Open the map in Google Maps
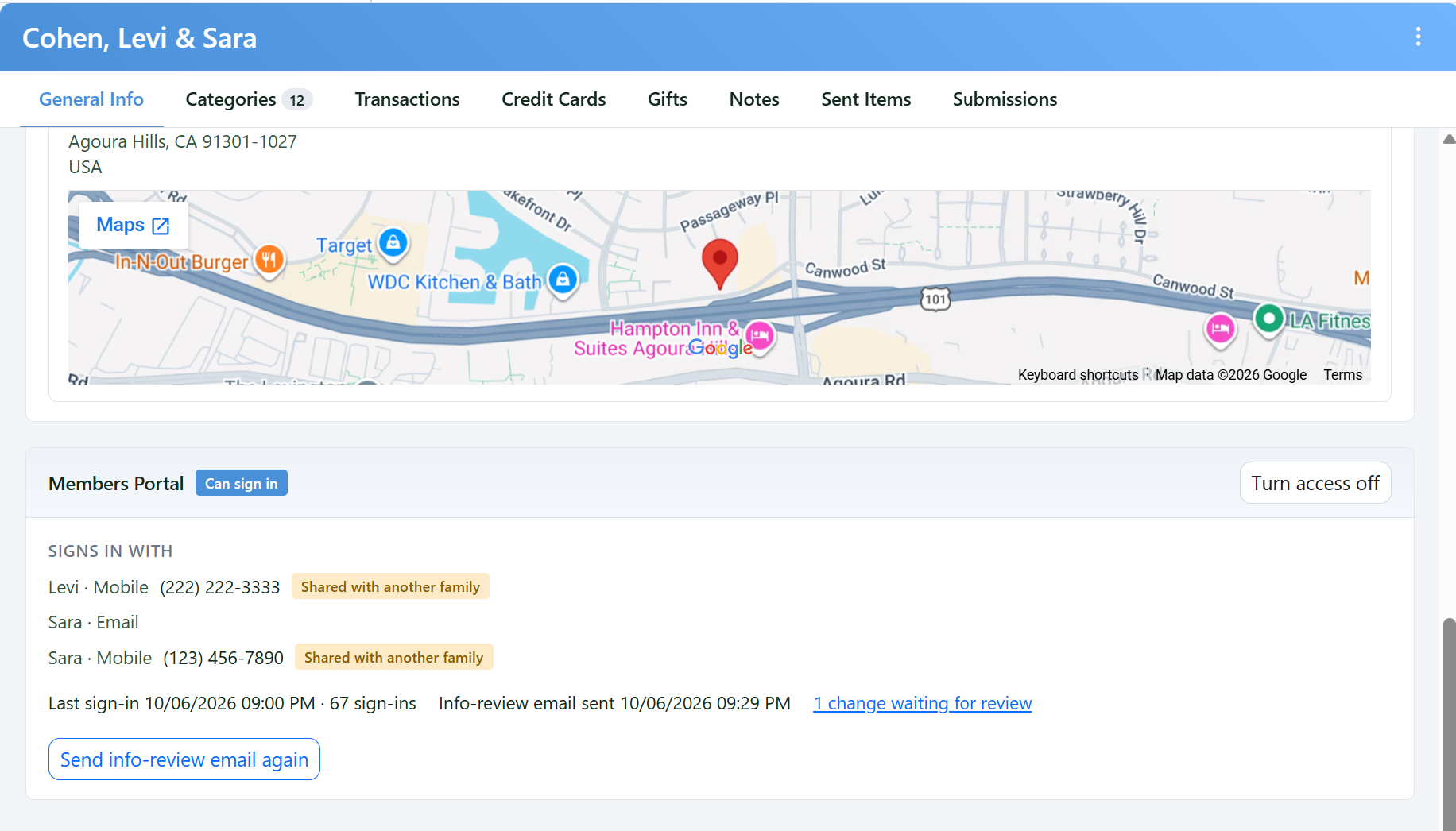The height and width of the screenshot is (831, 1456). 133,225
